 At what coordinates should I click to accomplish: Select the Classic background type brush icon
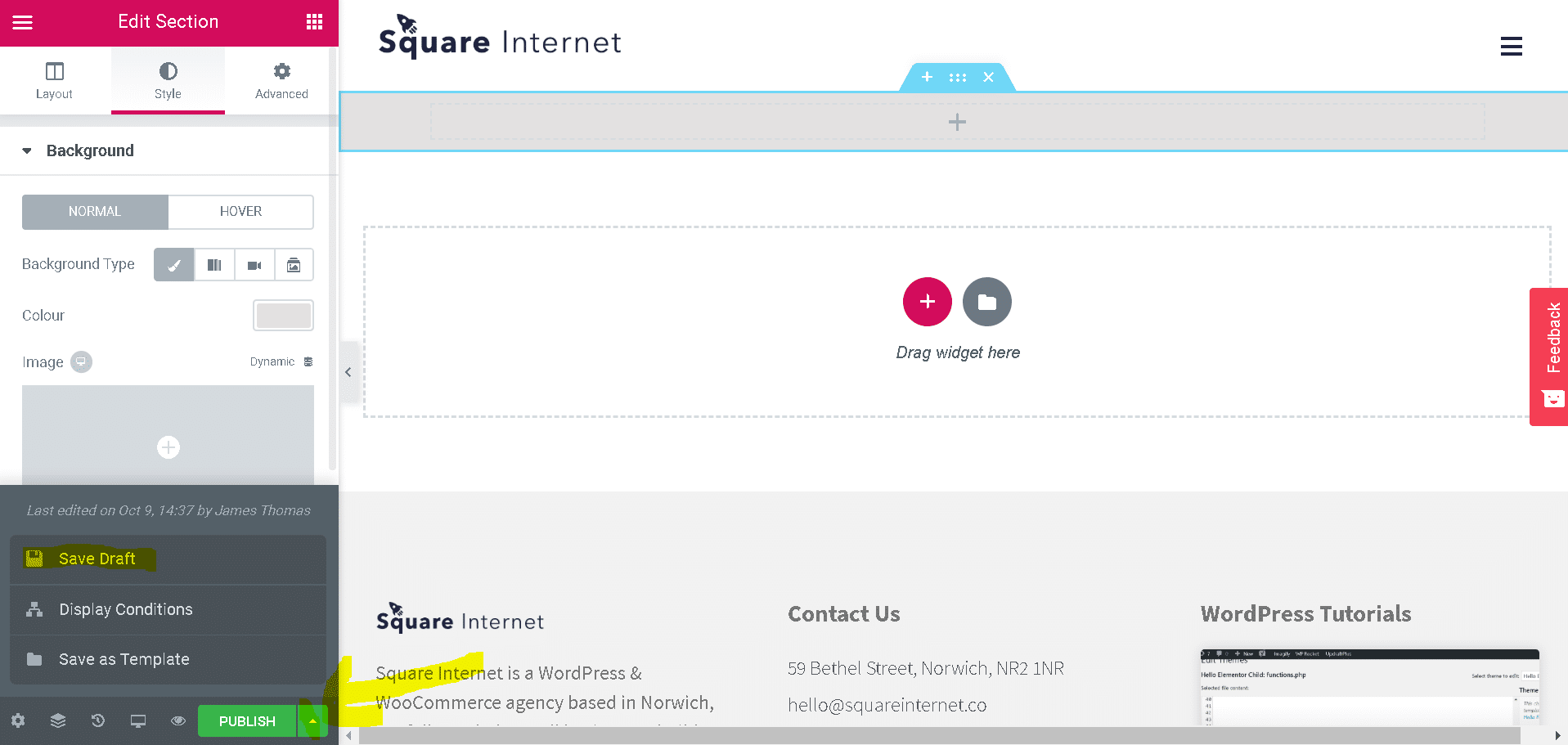173,264
